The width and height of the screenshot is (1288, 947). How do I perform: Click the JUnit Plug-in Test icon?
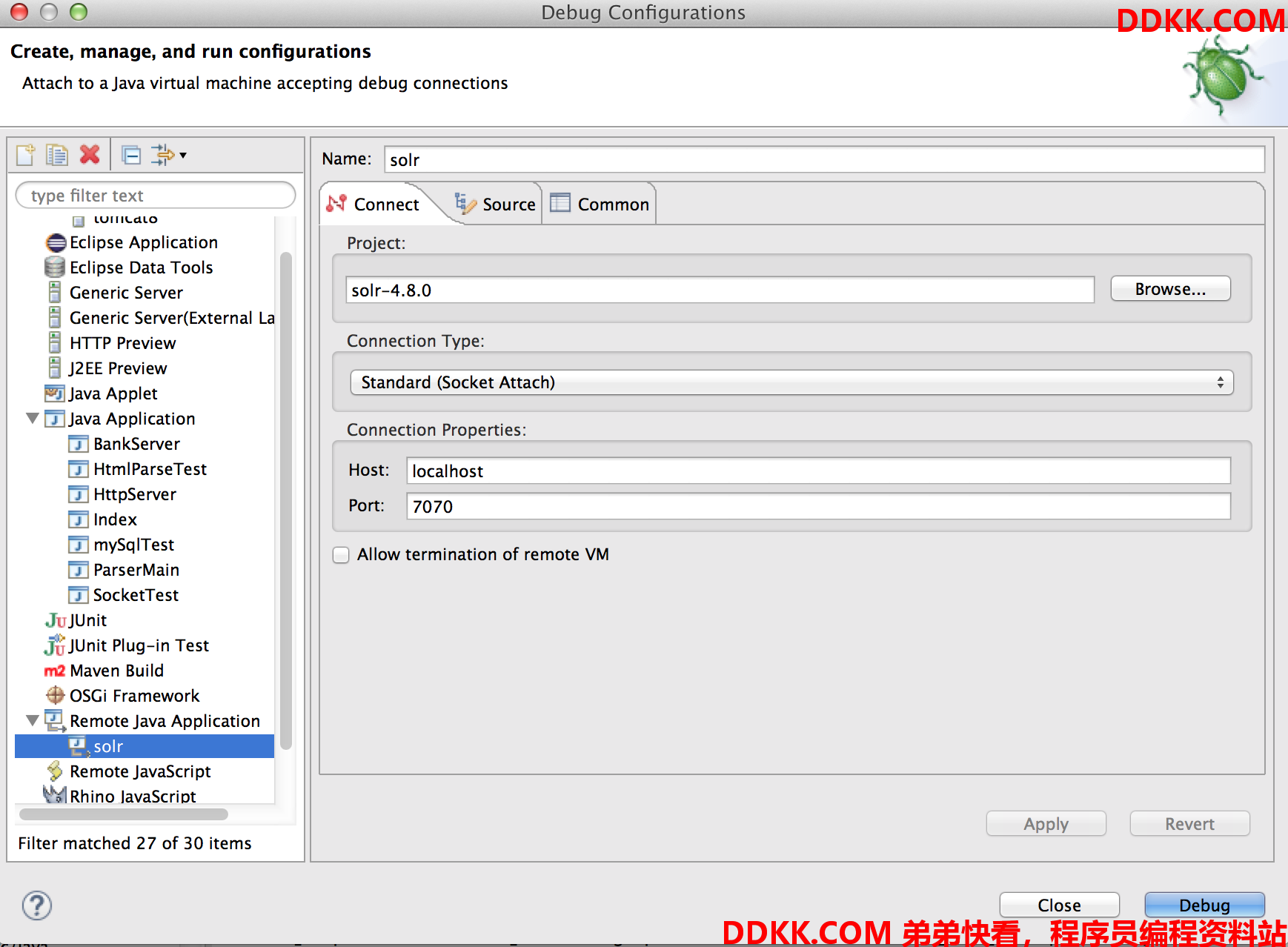click(55, 645)
